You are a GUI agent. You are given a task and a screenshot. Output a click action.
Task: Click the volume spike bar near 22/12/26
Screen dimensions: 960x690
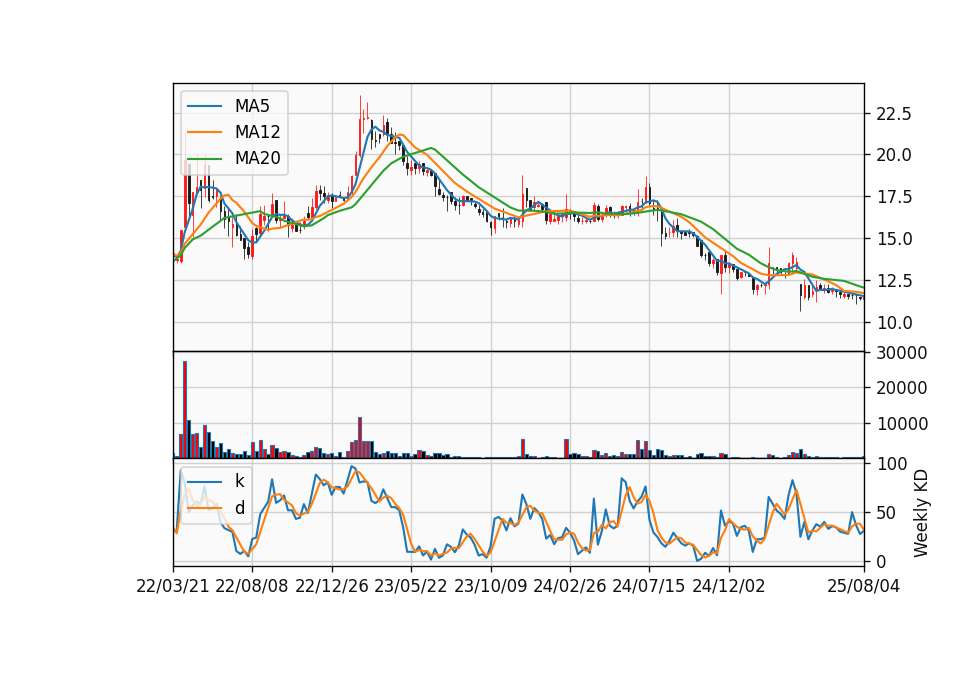[360, 438]
